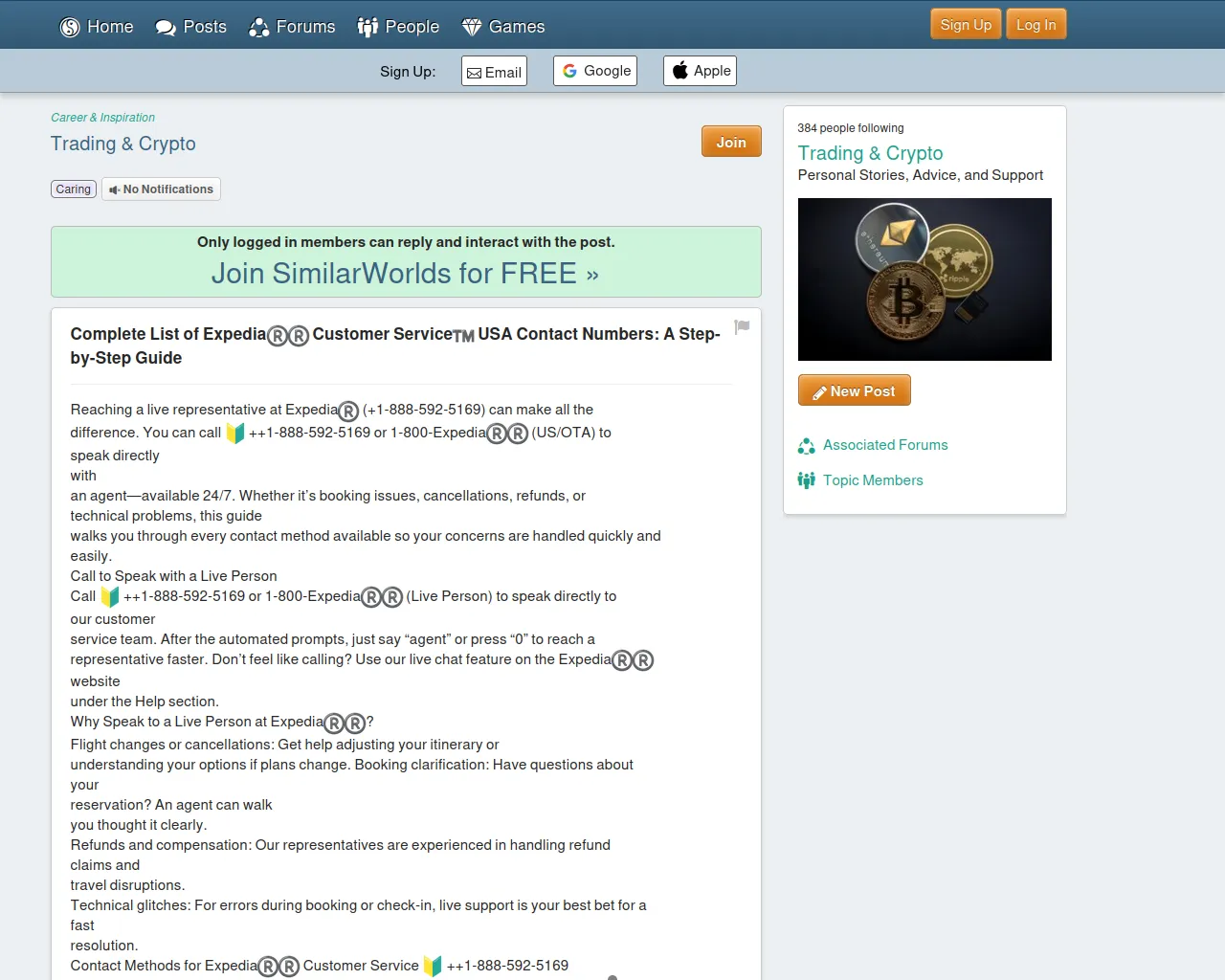Go to Posts in navigation bar

[191, 27]
